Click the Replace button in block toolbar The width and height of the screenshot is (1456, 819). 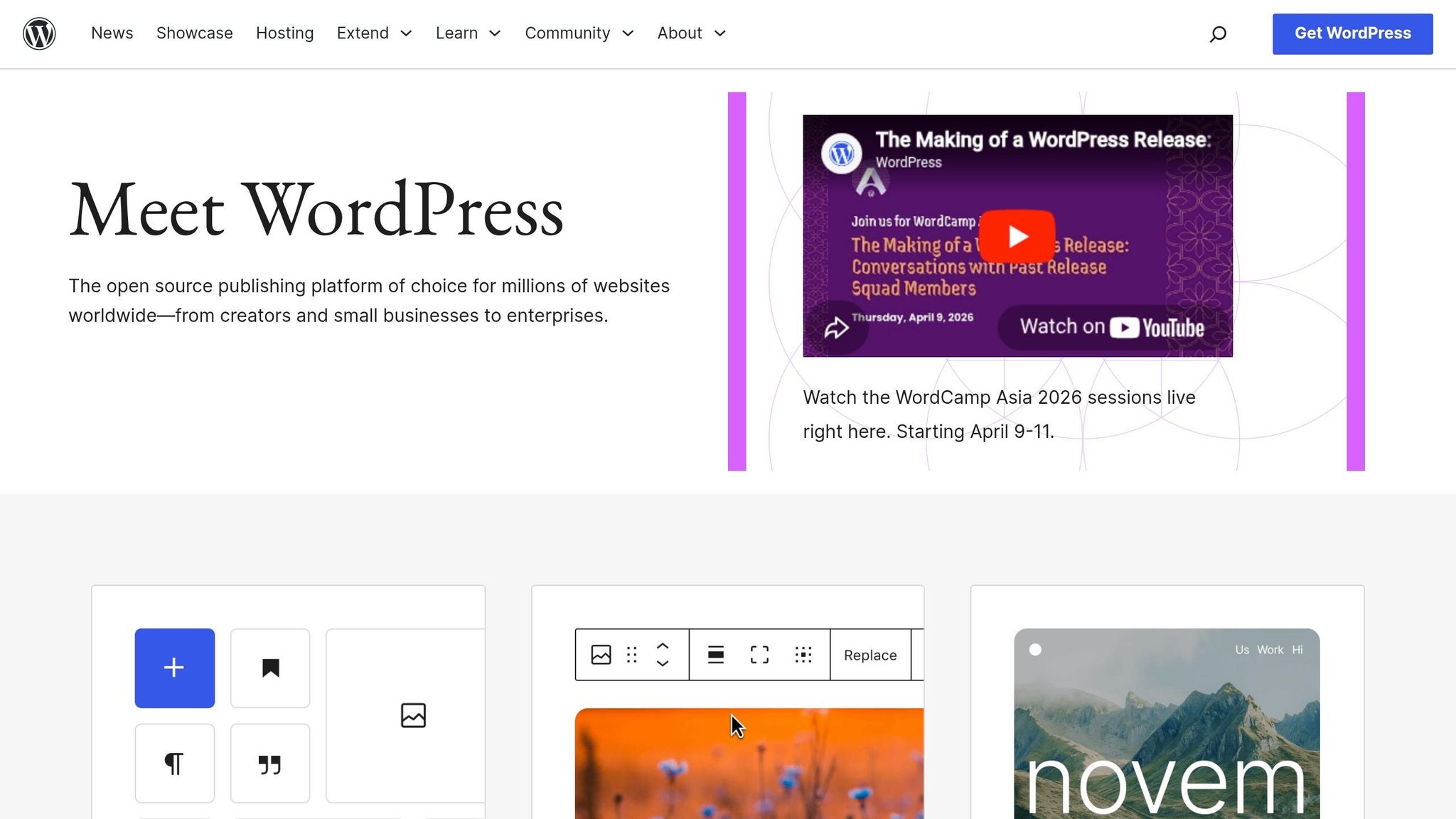pyautogui.click(x=870, y=655)
